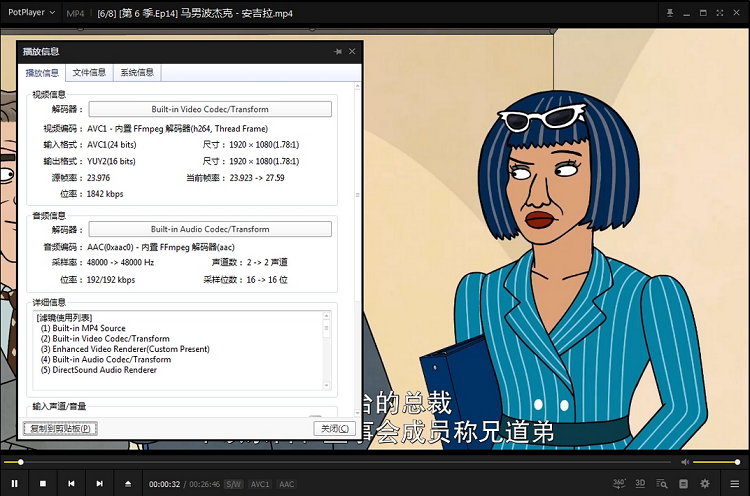The height and width of the screenshot is (496, 750).
Task: Enable 3D video mode
Action: 640,483
